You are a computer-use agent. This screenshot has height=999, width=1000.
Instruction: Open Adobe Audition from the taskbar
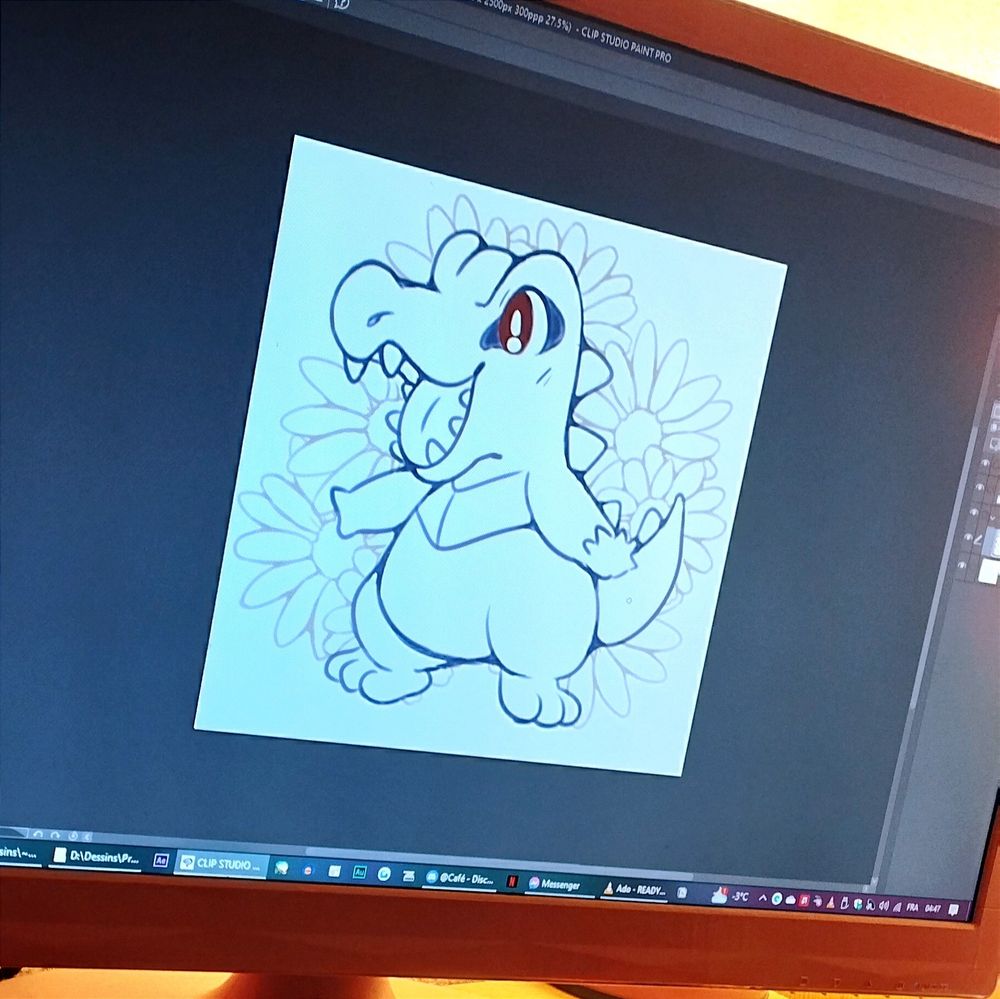(x=360, y=871)
